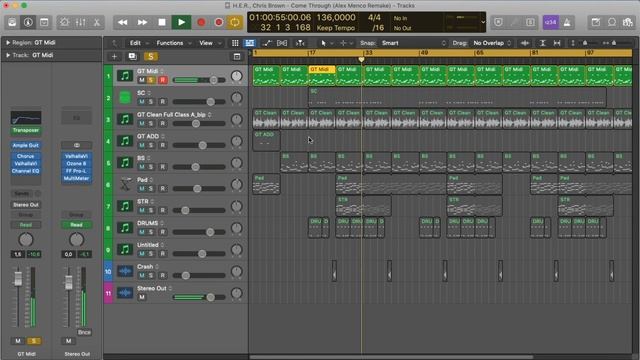Toggle vertical auto zoom icon
The height and width of the screenshot is (360, 640).
click(x=542, y=43)
